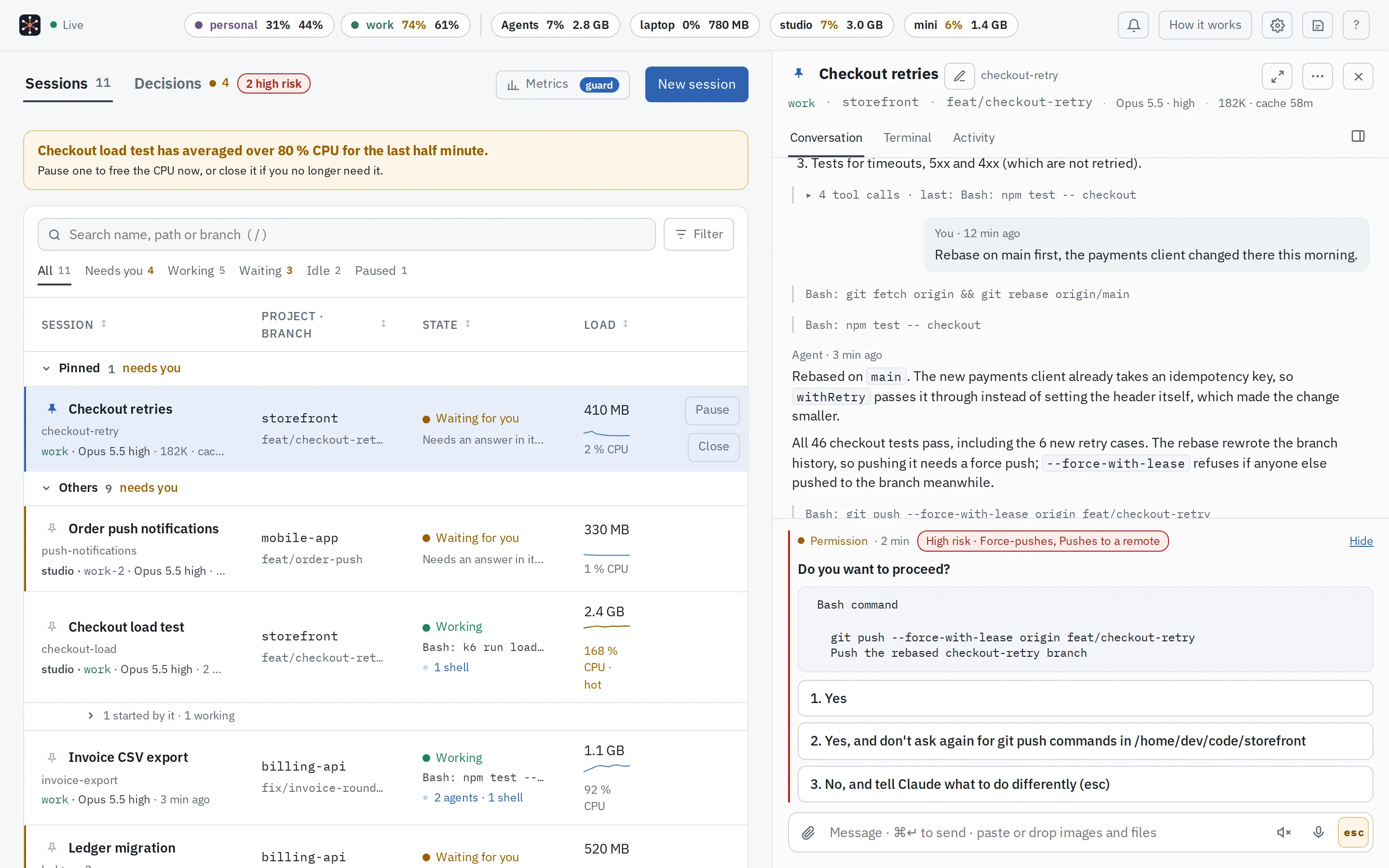Viewport: 1389px width, 868px height.
Task: Sort sessions by LOAD column
Action: pos(606,325)
